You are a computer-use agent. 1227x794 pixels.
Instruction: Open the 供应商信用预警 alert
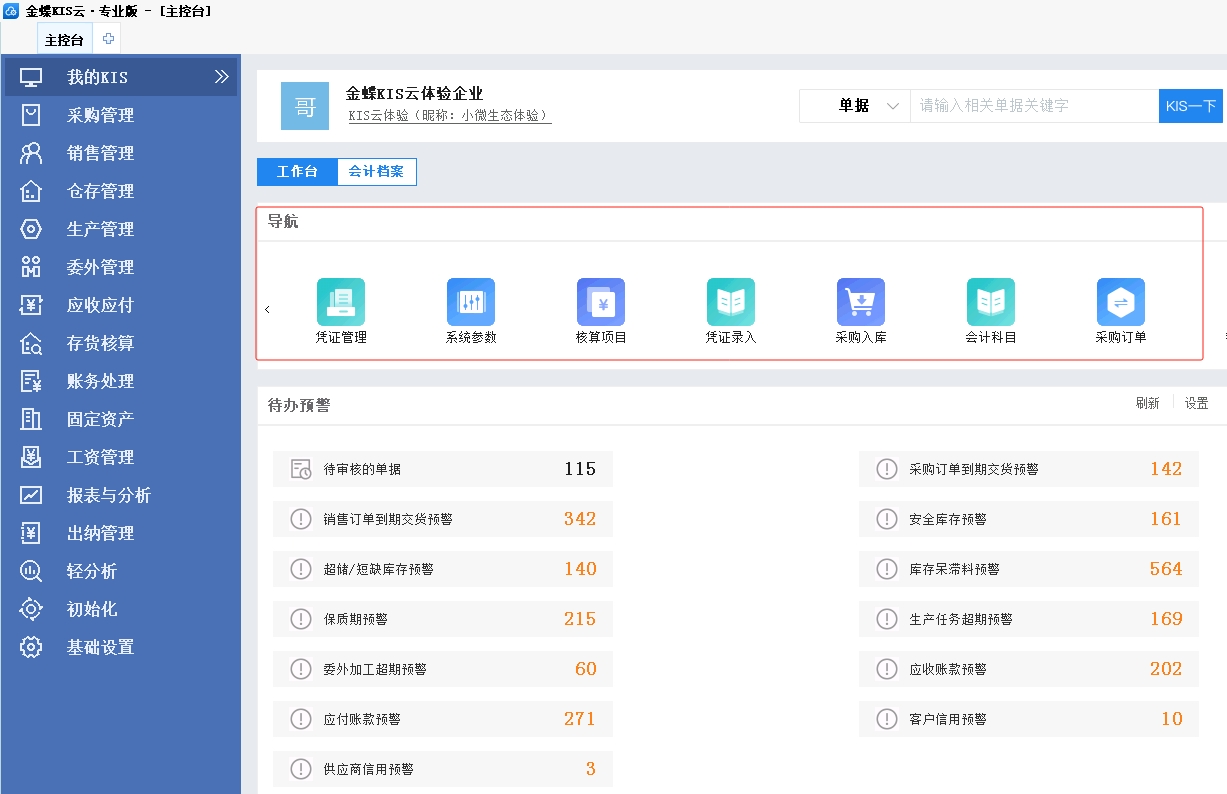[443, 769]
